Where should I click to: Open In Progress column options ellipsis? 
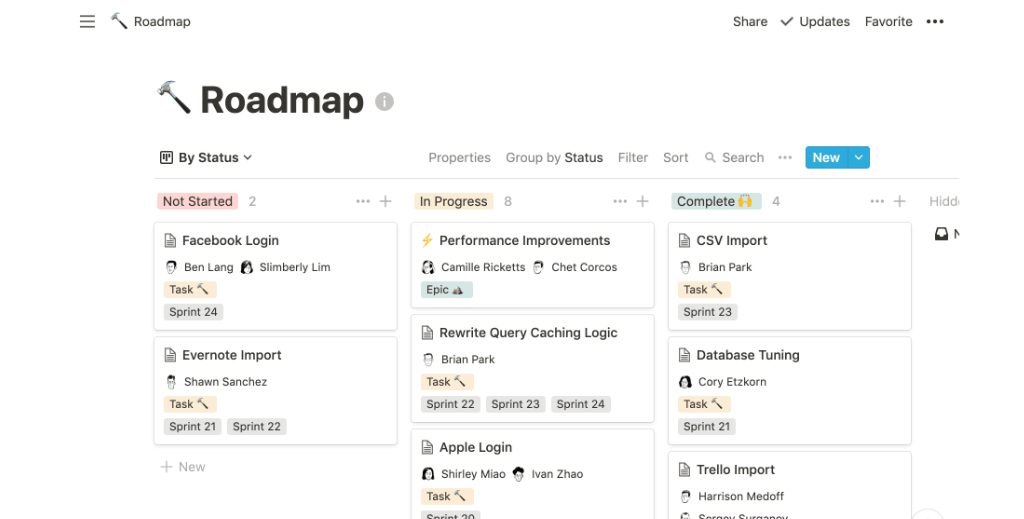[620, 201]
